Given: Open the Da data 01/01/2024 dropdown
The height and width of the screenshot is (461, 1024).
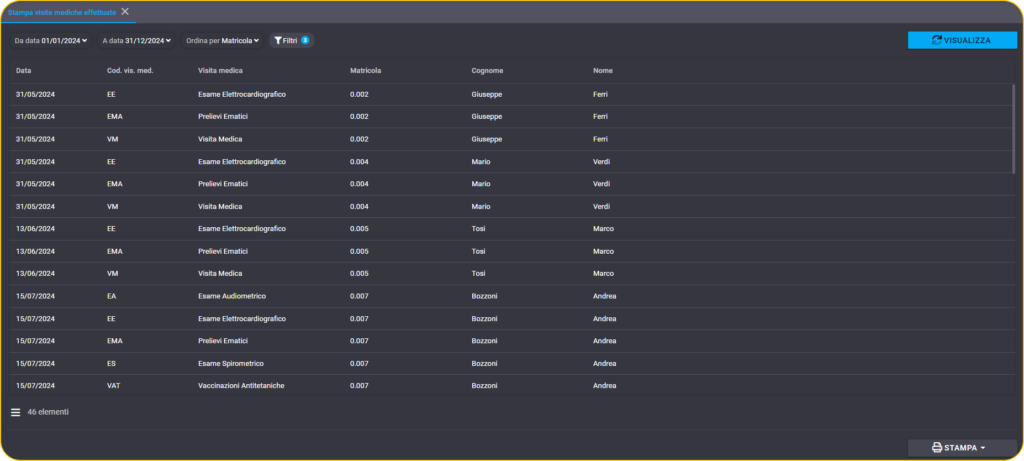Looking at the screenshot, I should click(x=51, y=40).
